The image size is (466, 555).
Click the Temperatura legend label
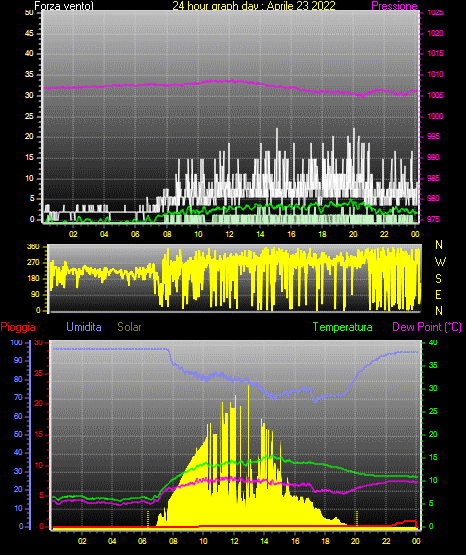[343, 327]
